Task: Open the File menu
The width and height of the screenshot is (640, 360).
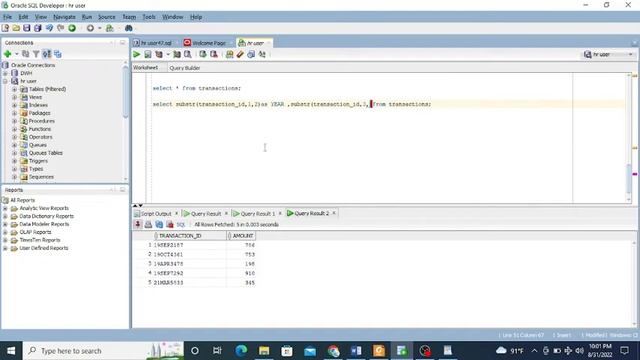Action: (7, 17)
